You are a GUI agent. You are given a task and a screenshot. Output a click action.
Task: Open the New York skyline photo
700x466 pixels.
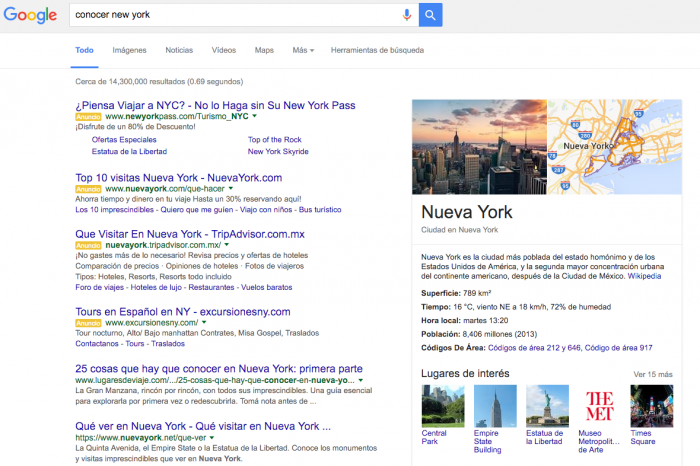[x=479, y=146]
